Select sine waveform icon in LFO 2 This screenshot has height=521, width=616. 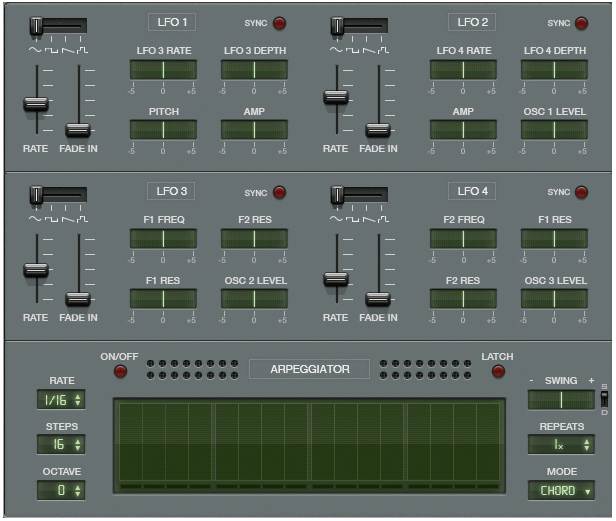click(x=336, y=50)
